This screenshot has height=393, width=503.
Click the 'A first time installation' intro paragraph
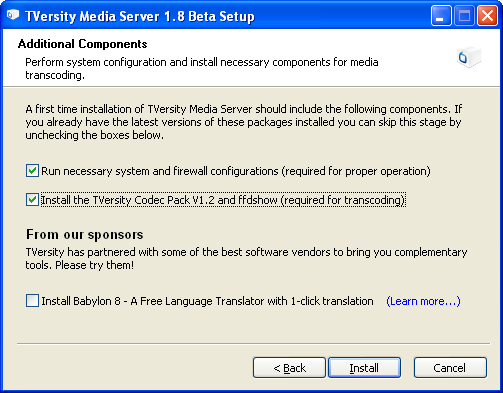pos(244,122)
